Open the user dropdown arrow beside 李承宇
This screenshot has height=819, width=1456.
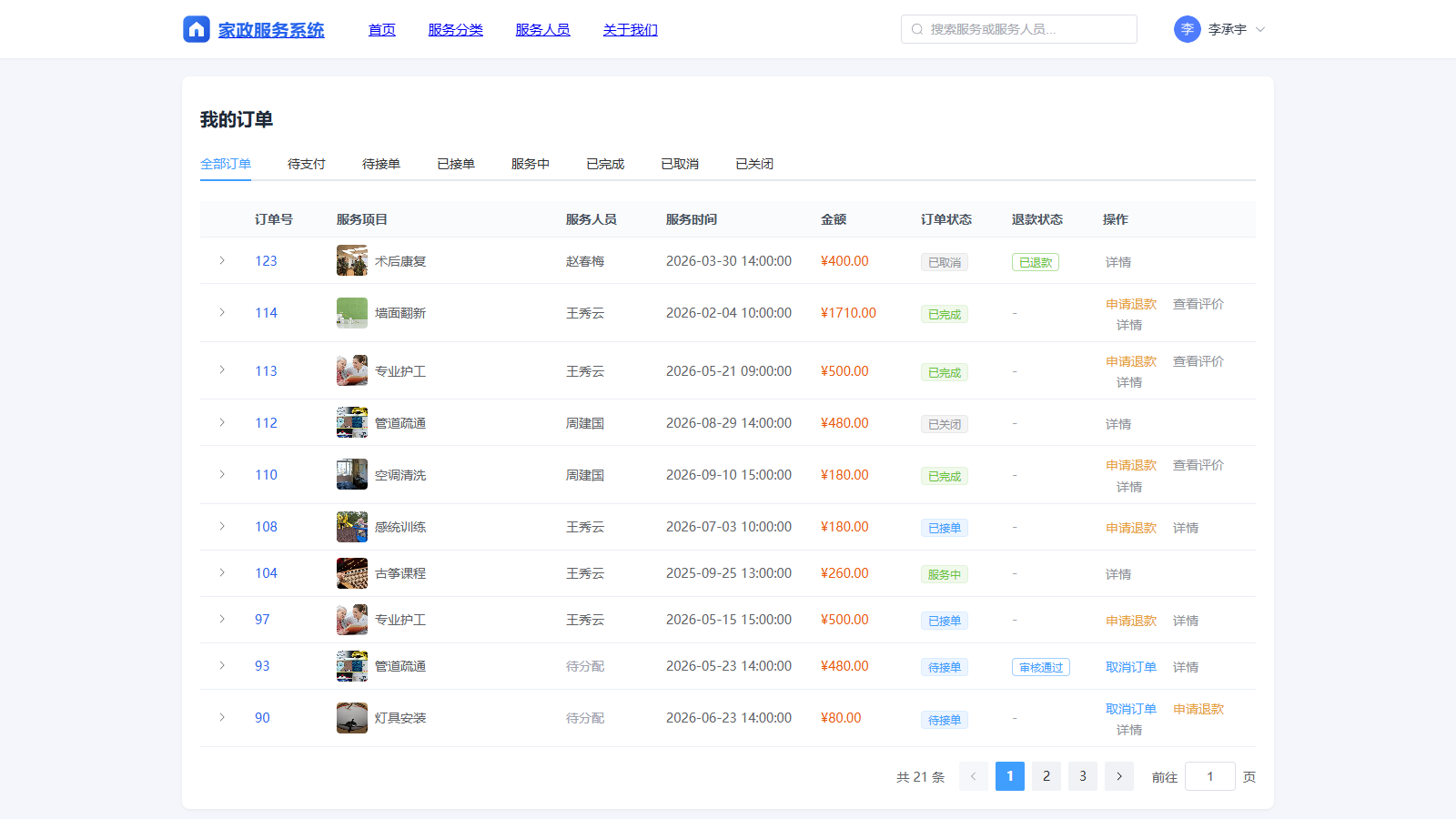coord(1260,29)
